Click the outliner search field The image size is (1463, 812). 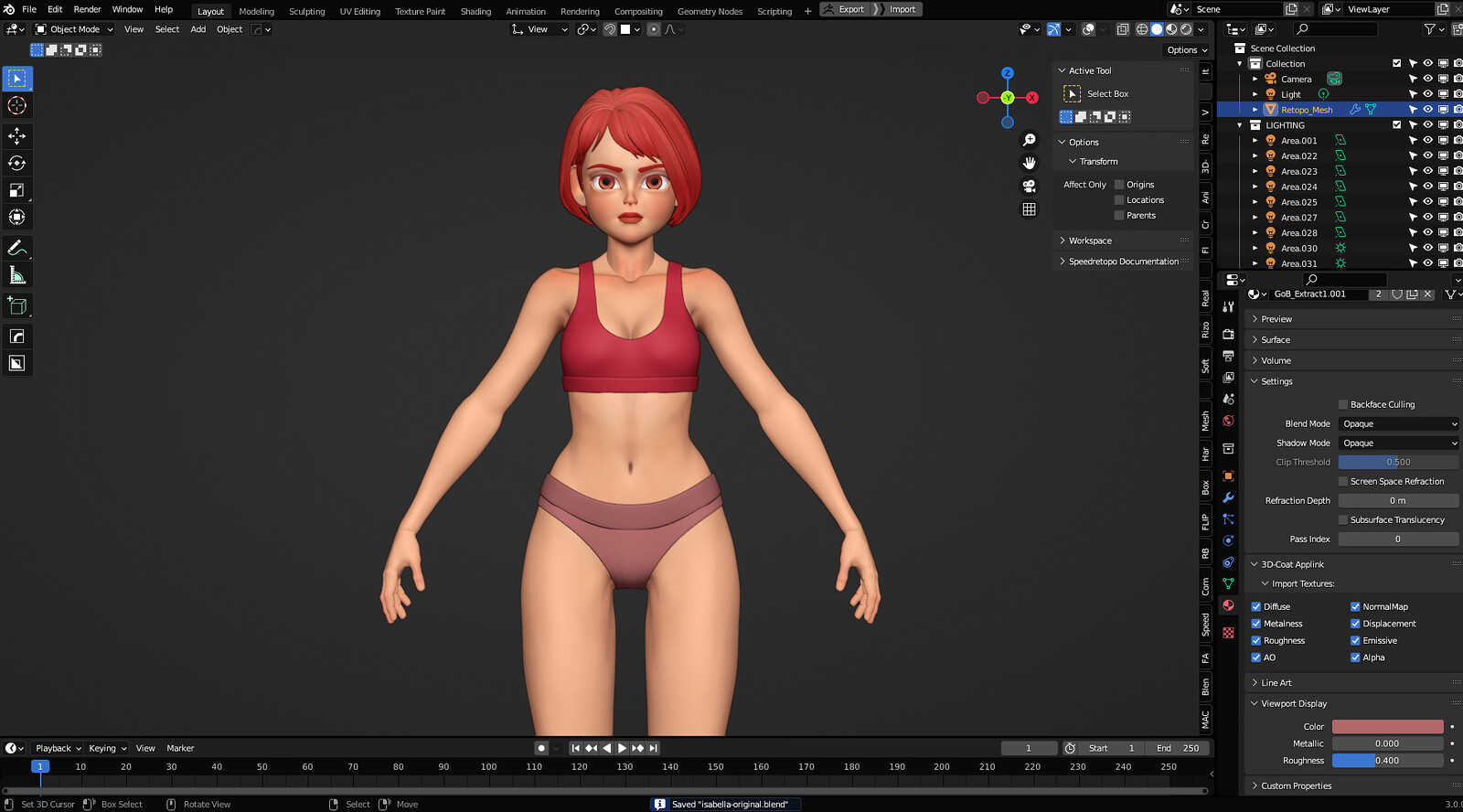(1335, 29)
